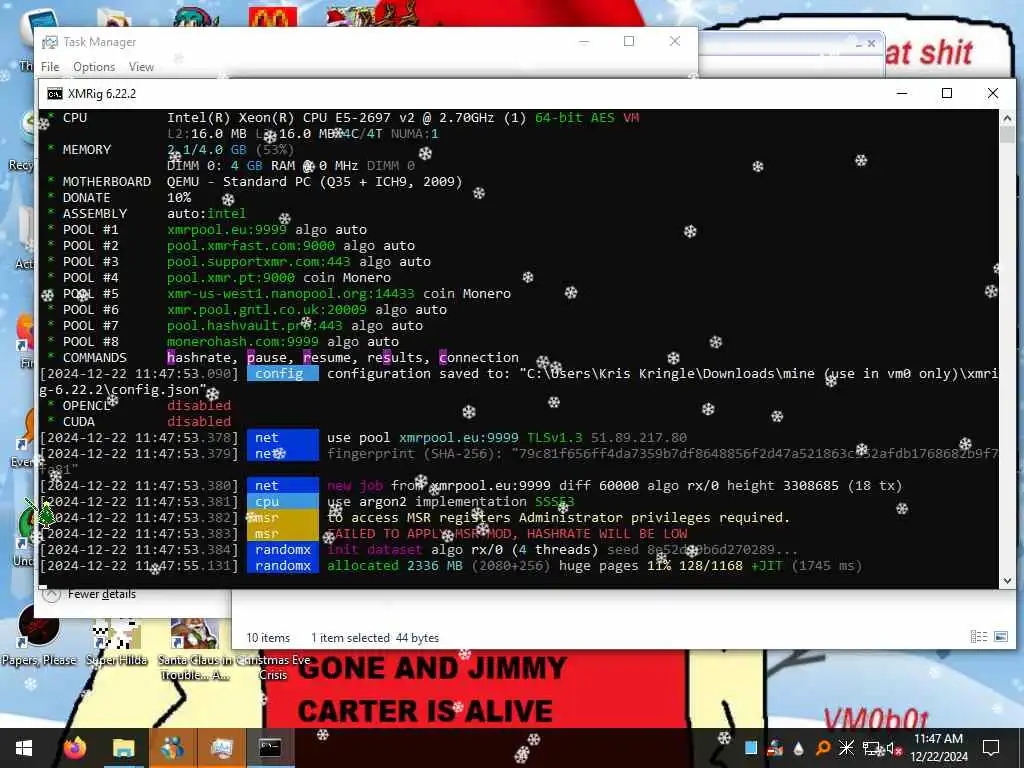Open the View menu in Task Manager
The image size is (1024, 768).
point(141,67)
